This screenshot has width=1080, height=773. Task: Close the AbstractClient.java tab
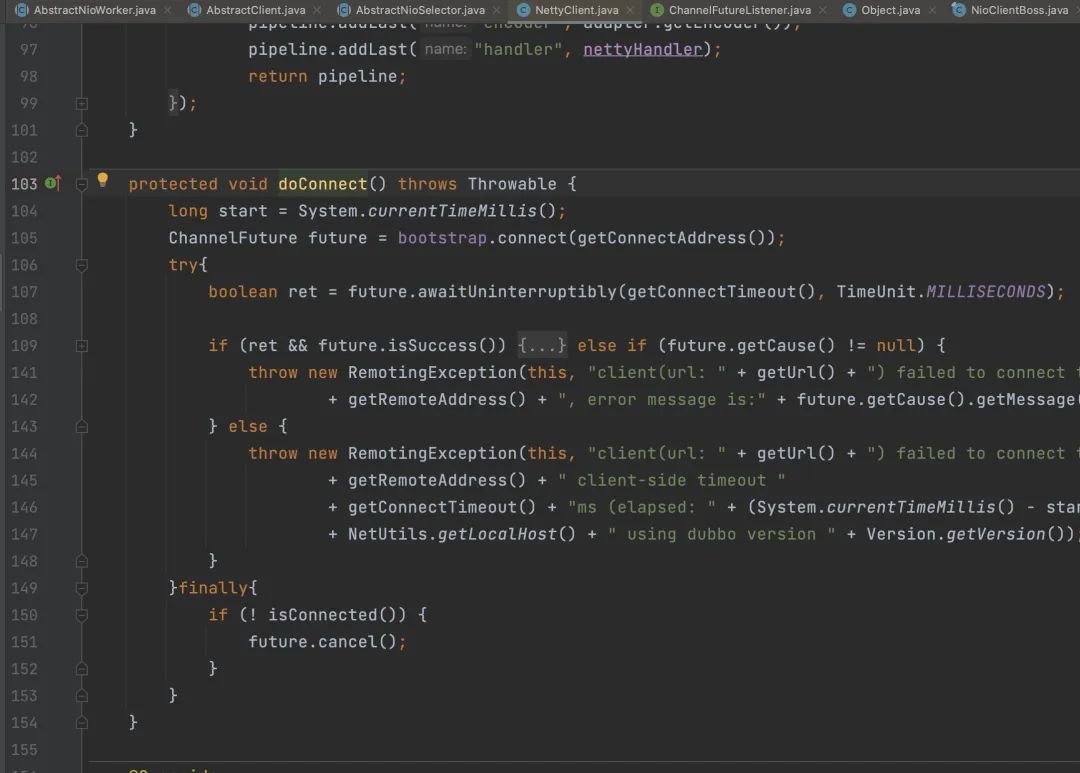317,10
